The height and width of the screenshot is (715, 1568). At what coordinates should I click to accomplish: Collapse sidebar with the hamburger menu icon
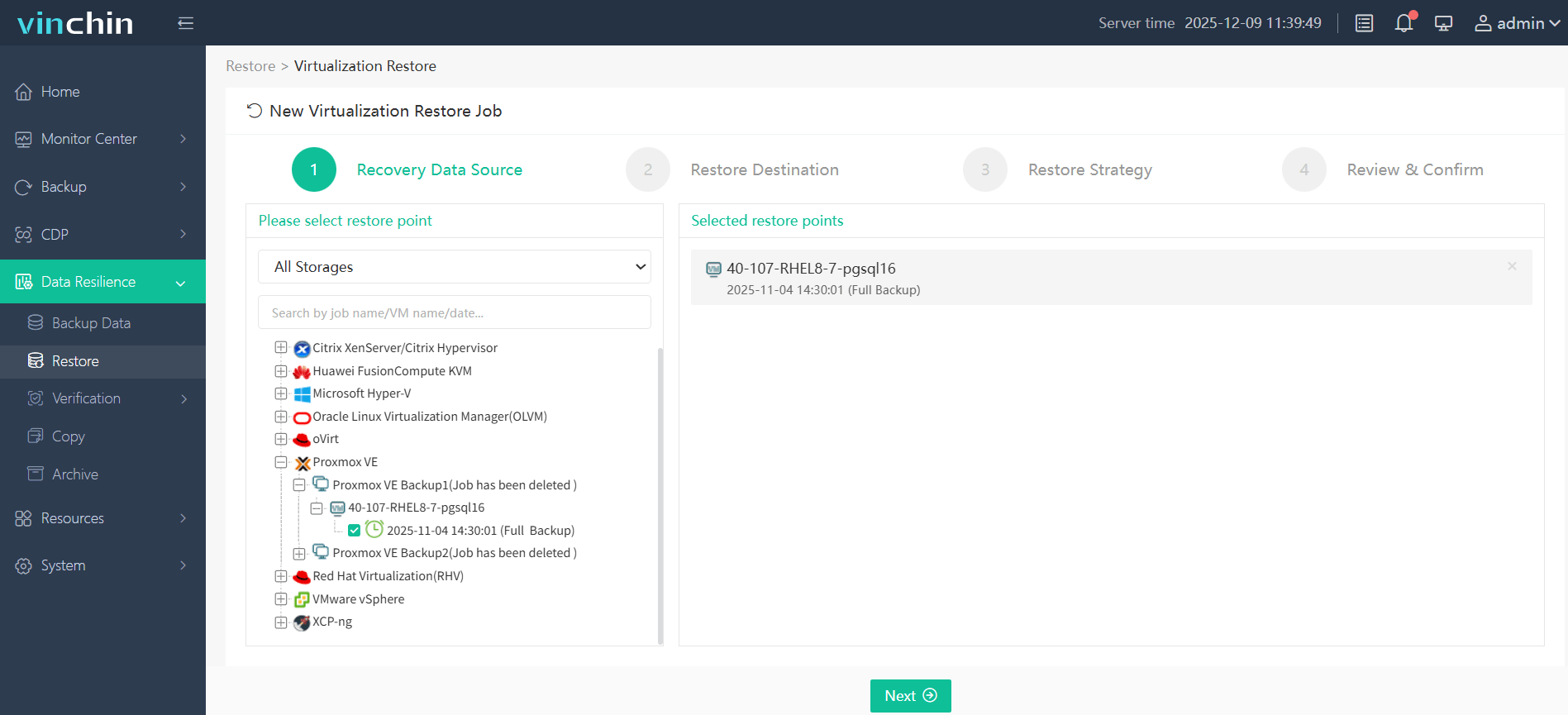click(185, 23)
